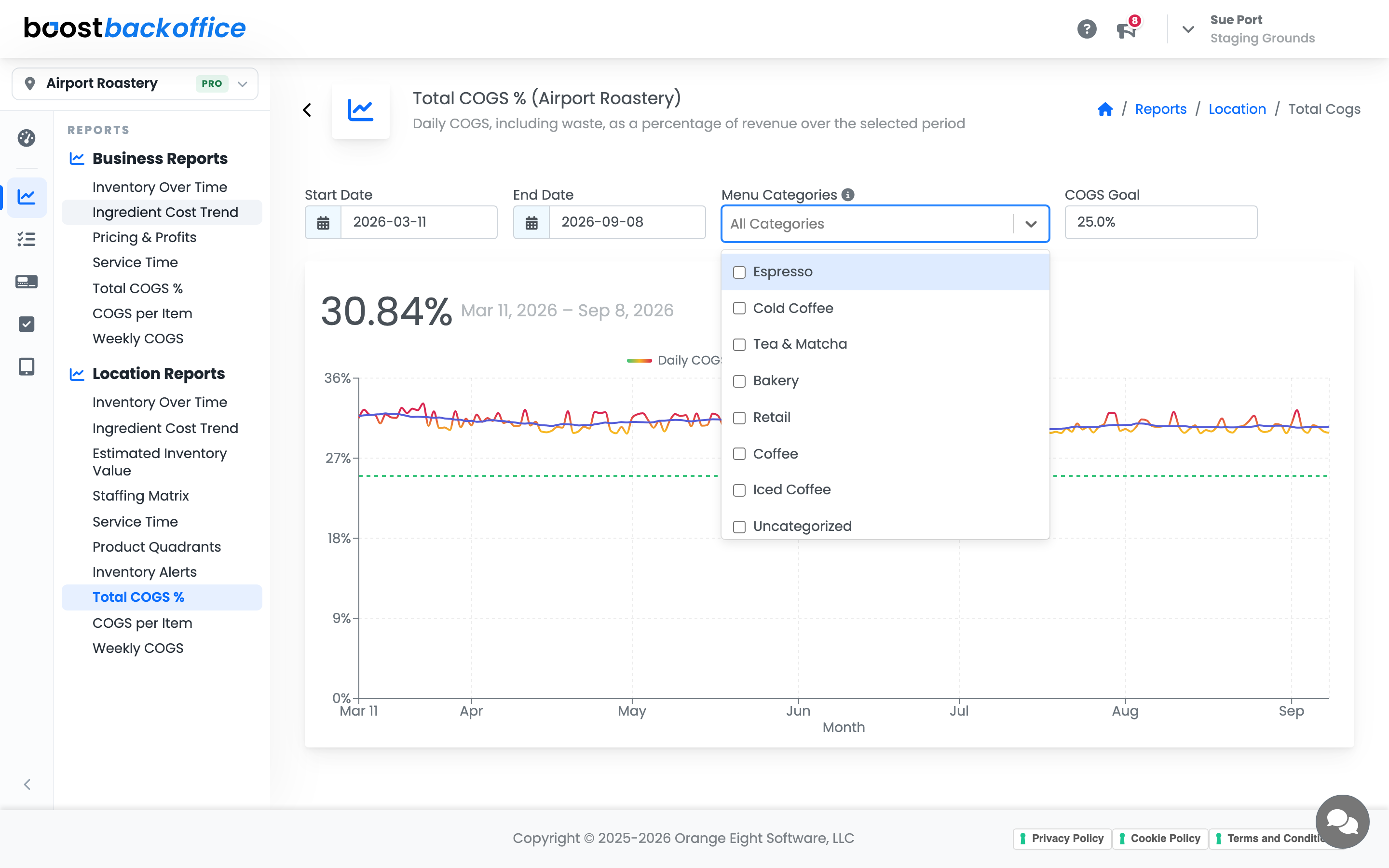Click the boost backoffice logo
1389x868 pixels.
135,27
